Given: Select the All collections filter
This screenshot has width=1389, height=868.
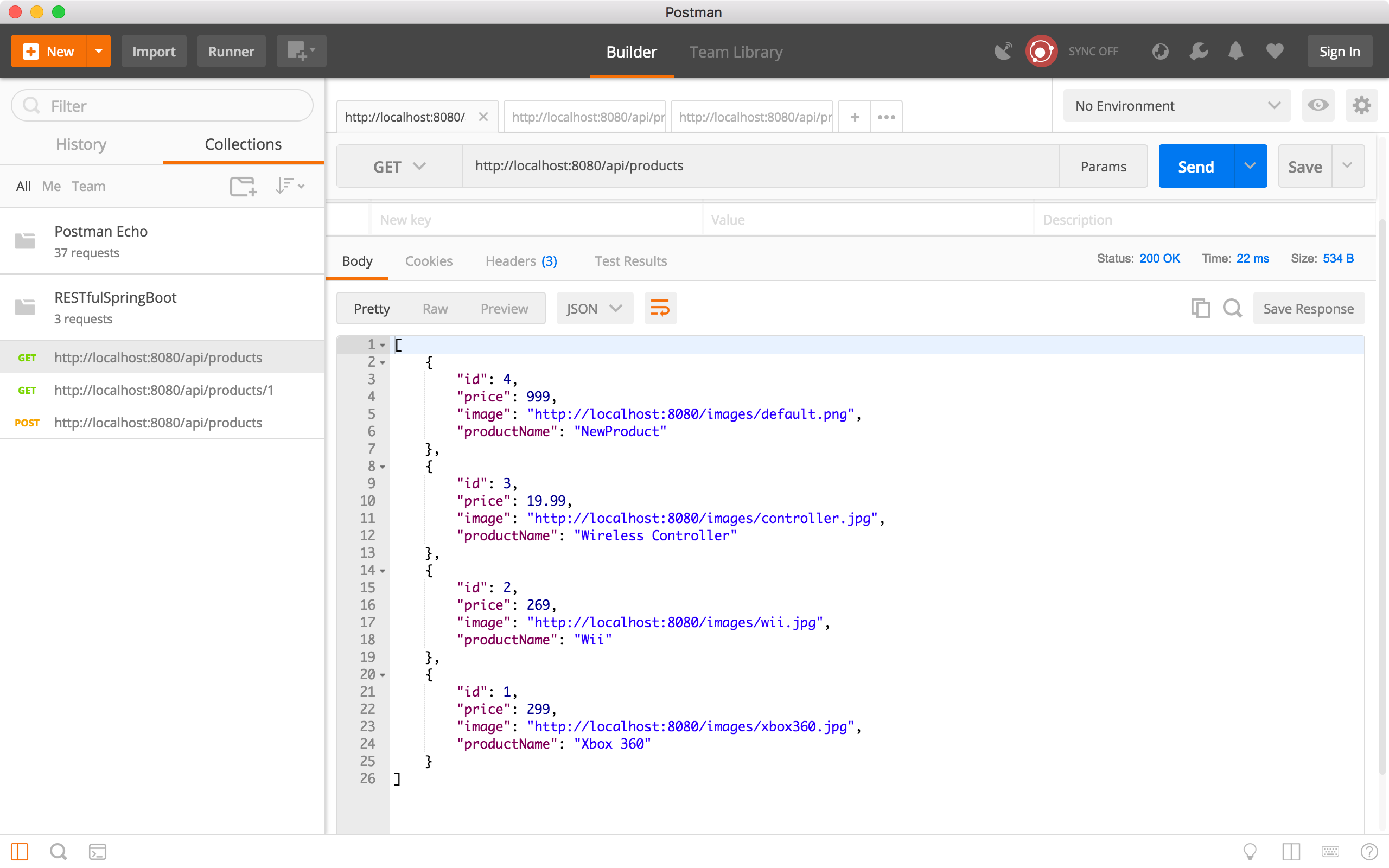Looking at the screenshot, I should [x=23, y=186].
